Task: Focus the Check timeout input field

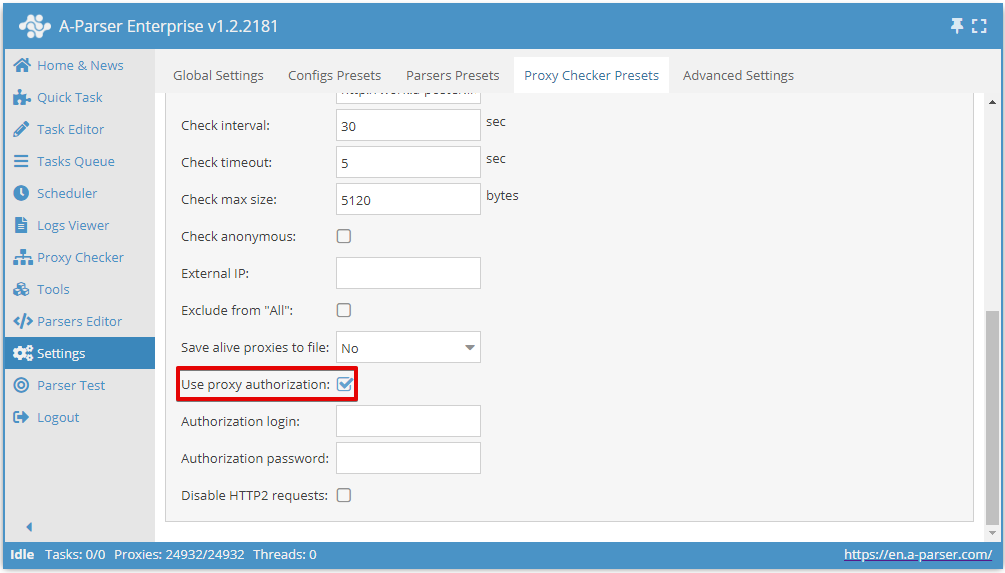Action: [408, 162]
